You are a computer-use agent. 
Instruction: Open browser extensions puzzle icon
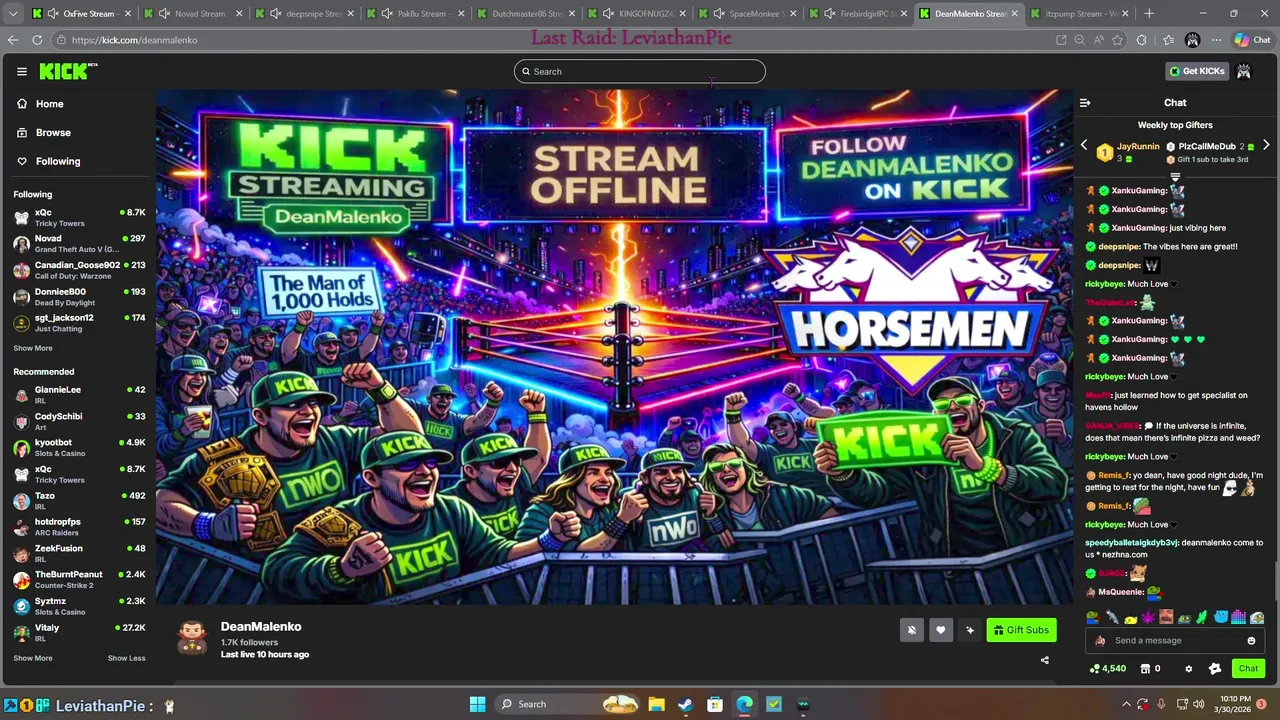pyautogui.click(x=1142, y=40)
